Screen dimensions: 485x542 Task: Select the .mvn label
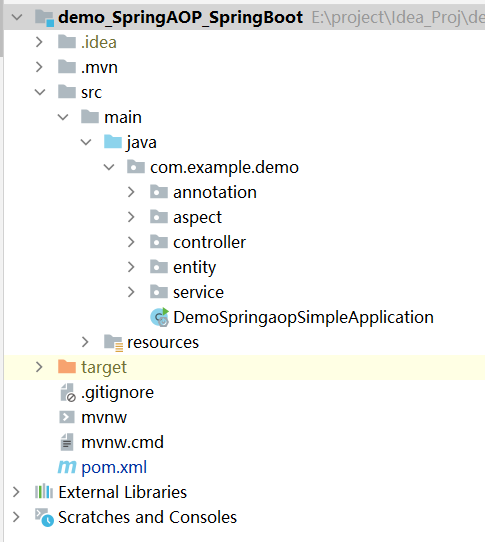click(x=99, y=67)
